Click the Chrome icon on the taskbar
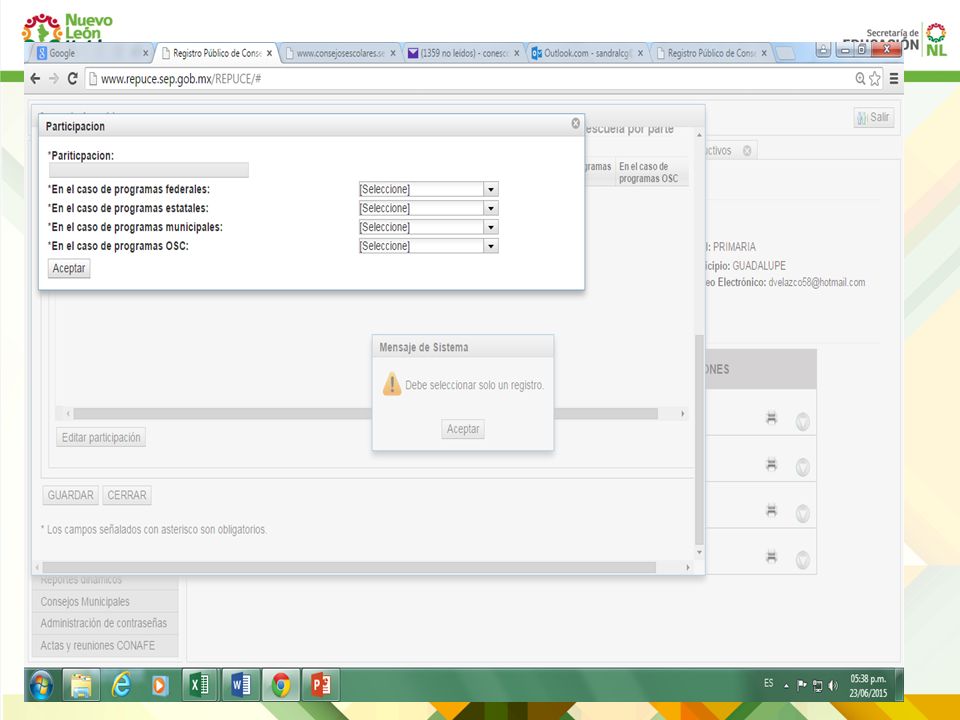The image size is (960, 720). pyautogui.click(x=281, y=685)
